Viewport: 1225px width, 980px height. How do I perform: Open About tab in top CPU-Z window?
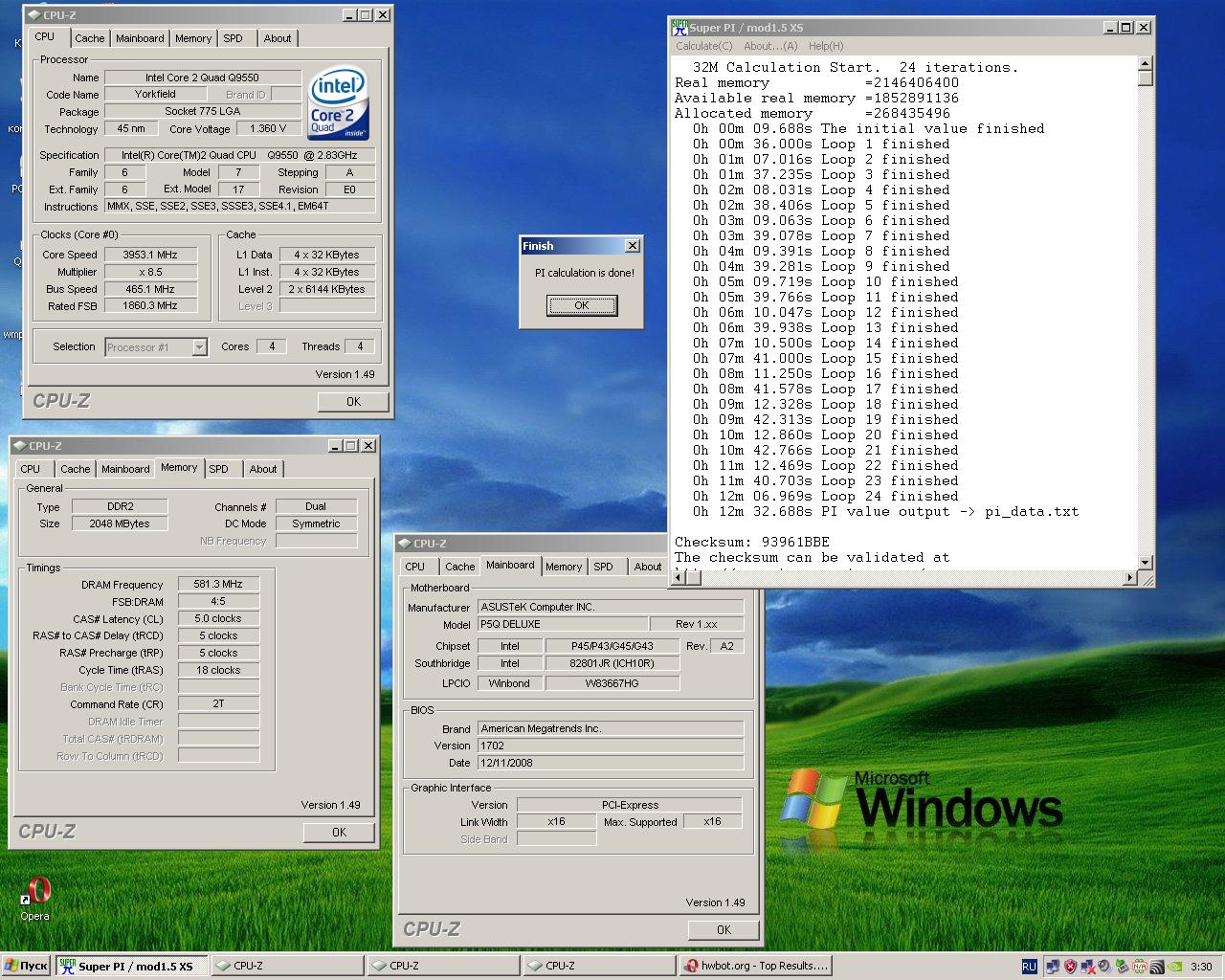278,38
